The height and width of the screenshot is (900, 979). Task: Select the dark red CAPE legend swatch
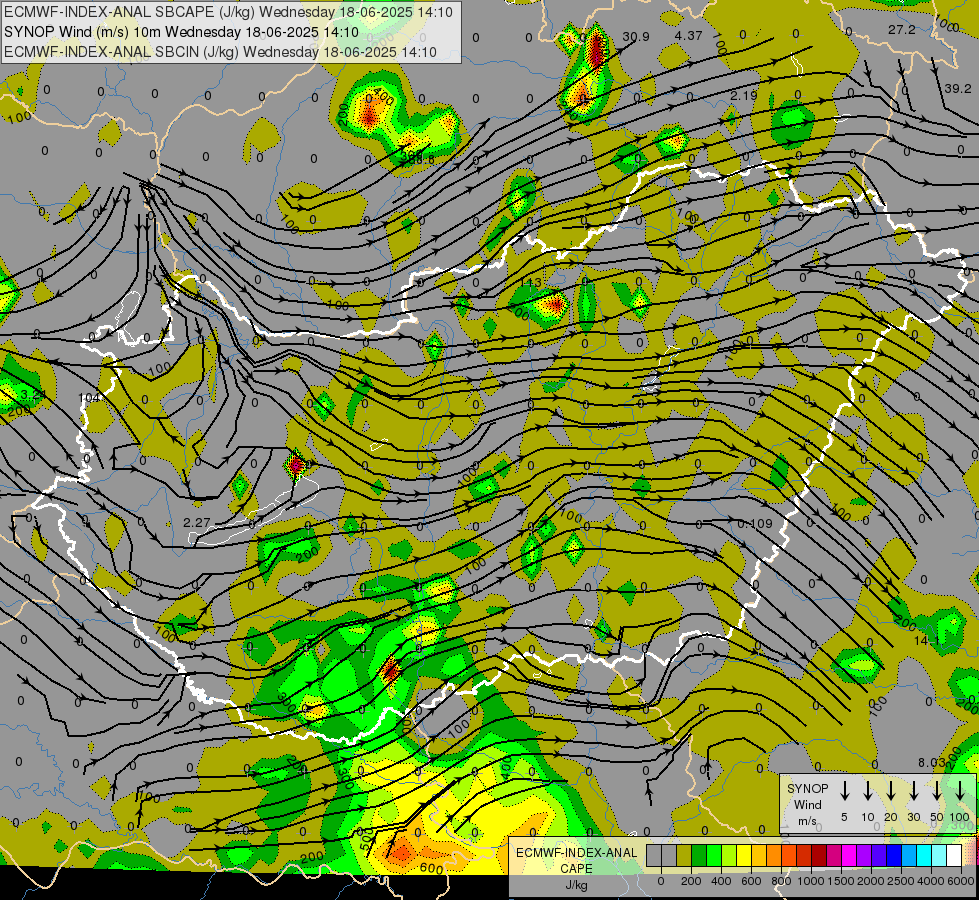point(819,856)
